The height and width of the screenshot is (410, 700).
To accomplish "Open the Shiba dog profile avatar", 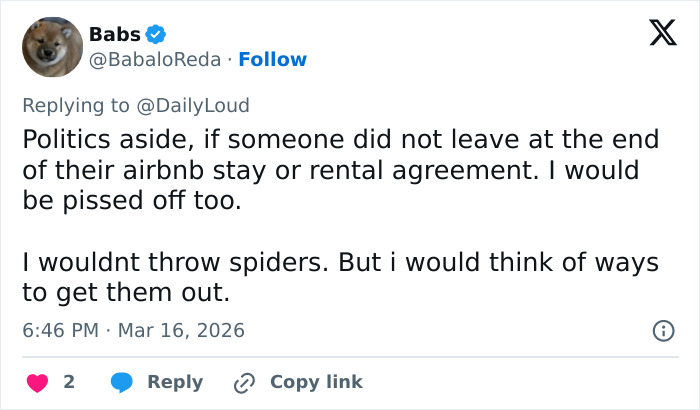I will tap(52, 47).
